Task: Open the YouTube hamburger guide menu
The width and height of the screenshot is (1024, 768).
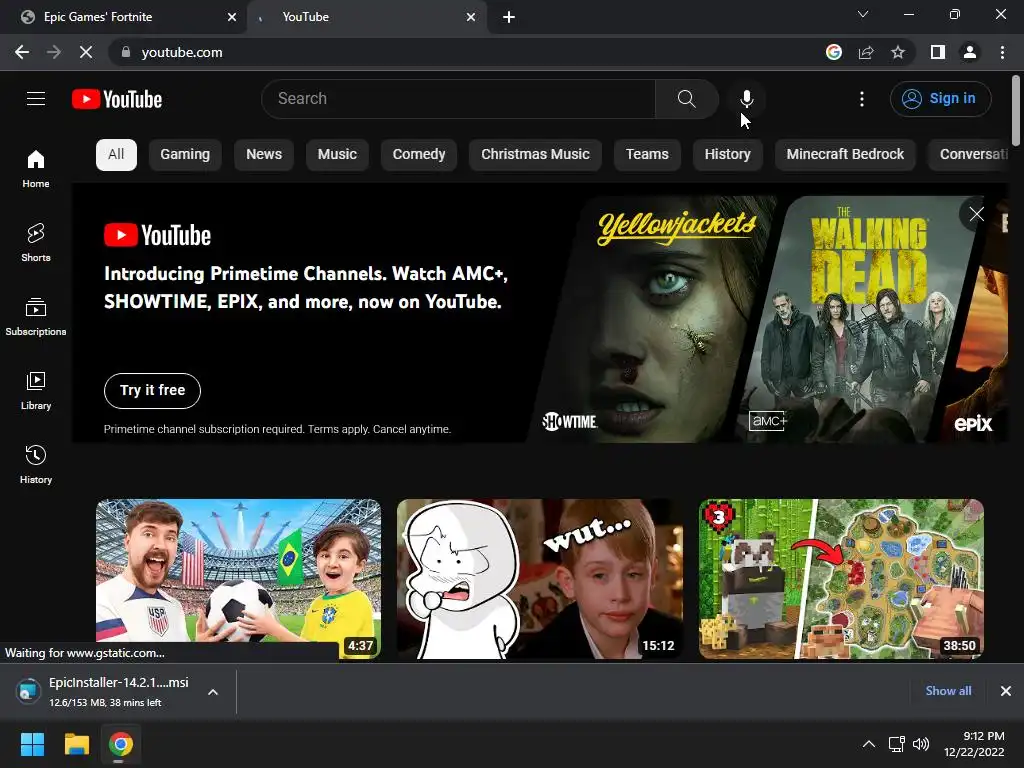Action: [36, 99]
